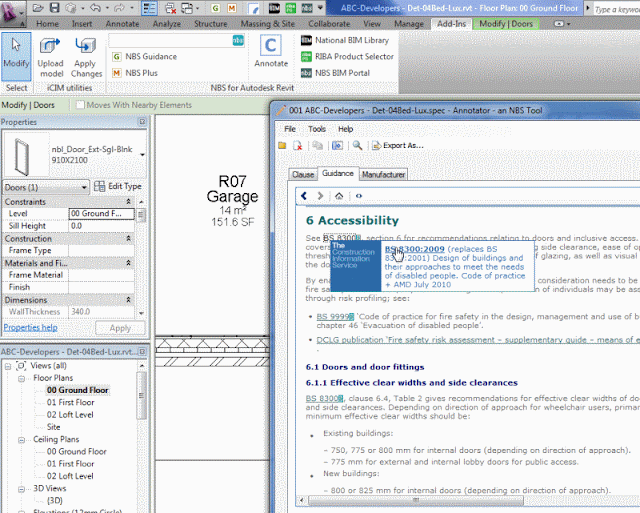Click the blue back arrow in Guidance pane

[304, 196]
